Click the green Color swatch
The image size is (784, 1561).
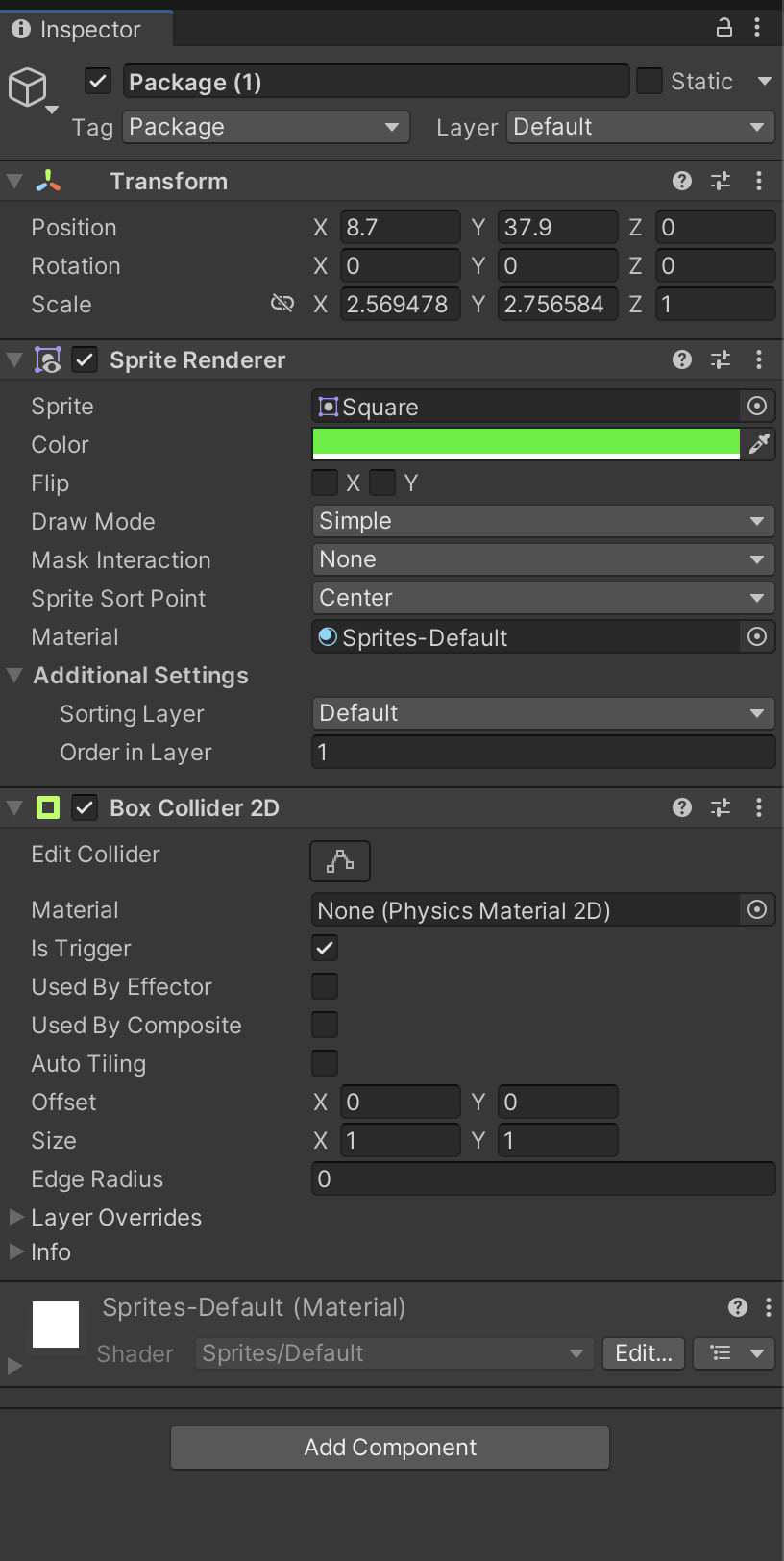pos(527,444)
